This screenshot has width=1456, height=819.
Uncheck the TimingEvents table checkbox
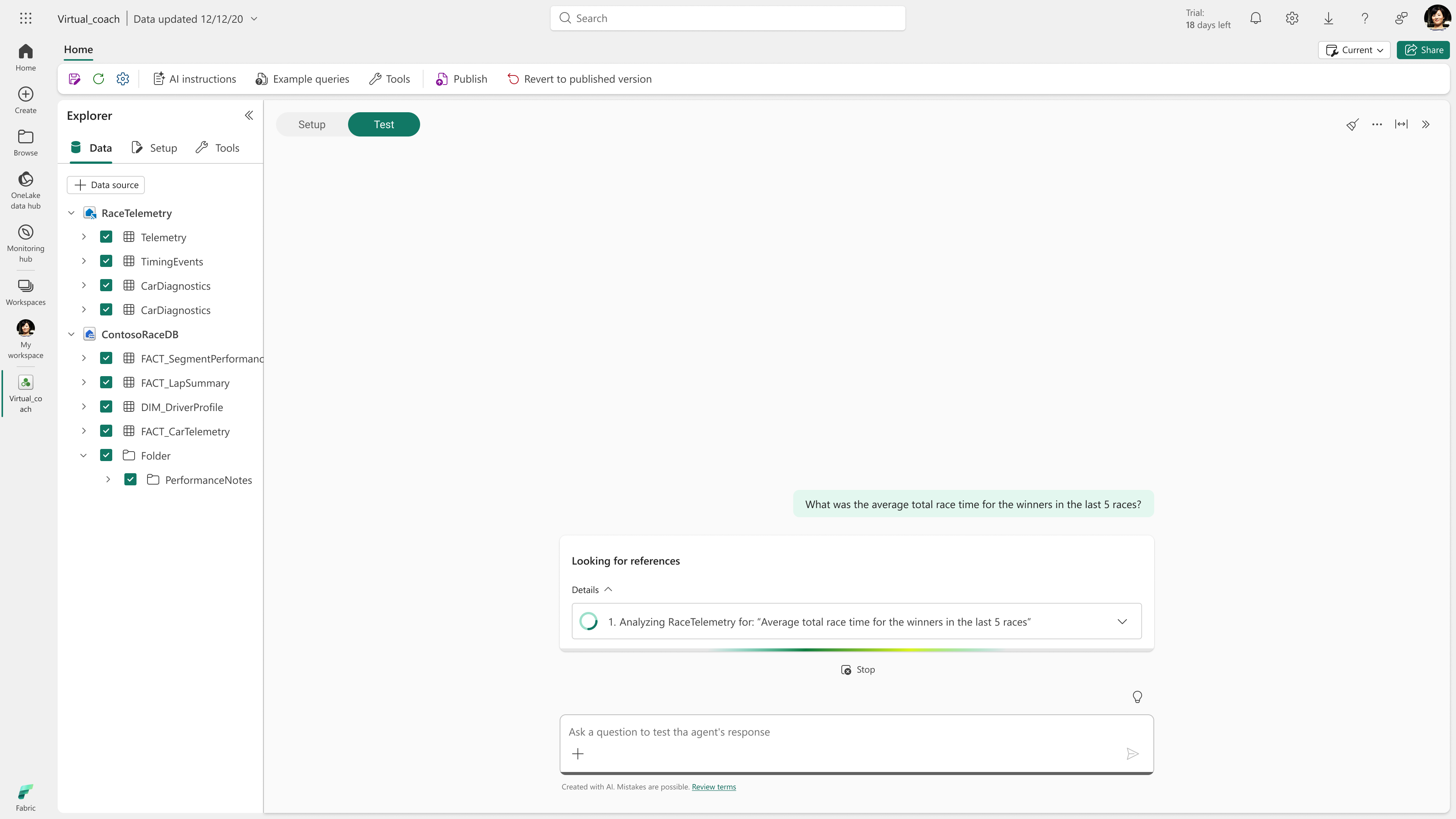106,261
